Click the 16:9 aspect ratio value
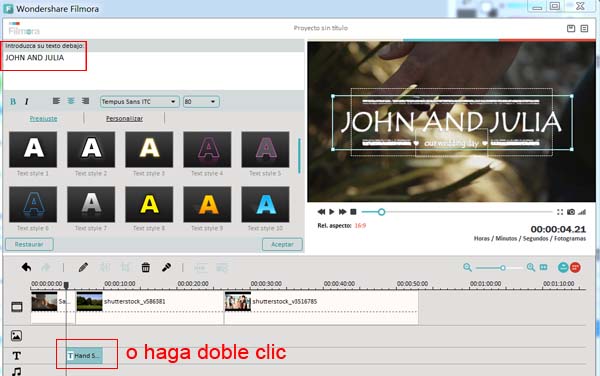This screenshot has width=600, height=376. (360, 226)
